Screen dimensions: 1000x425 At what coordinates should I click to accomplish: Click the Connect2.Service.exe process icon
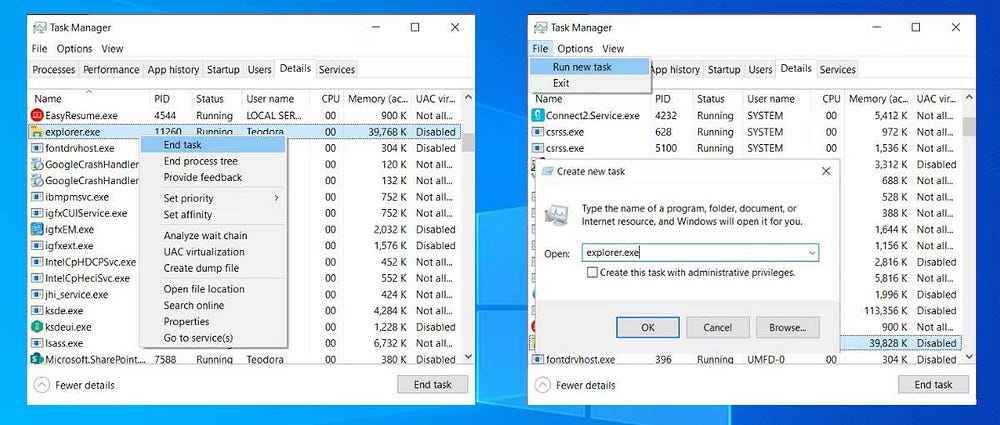point(537,116)
